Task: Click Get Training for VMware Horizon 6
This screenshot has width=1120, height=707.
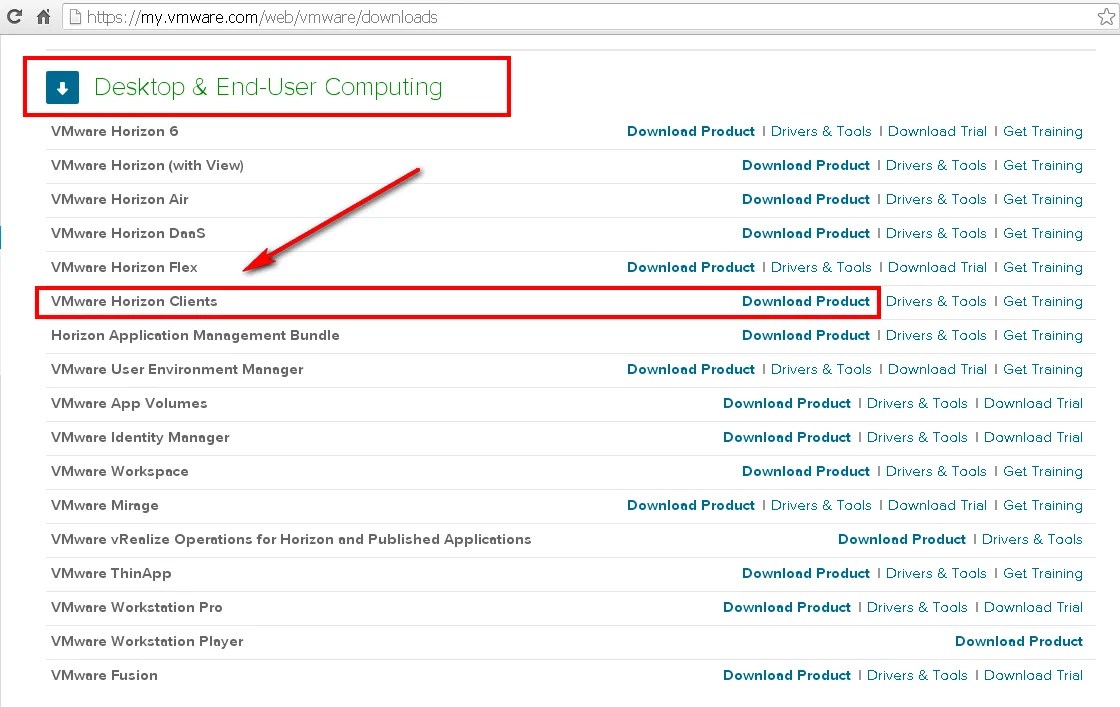Action: click(x=1043, y=131)
